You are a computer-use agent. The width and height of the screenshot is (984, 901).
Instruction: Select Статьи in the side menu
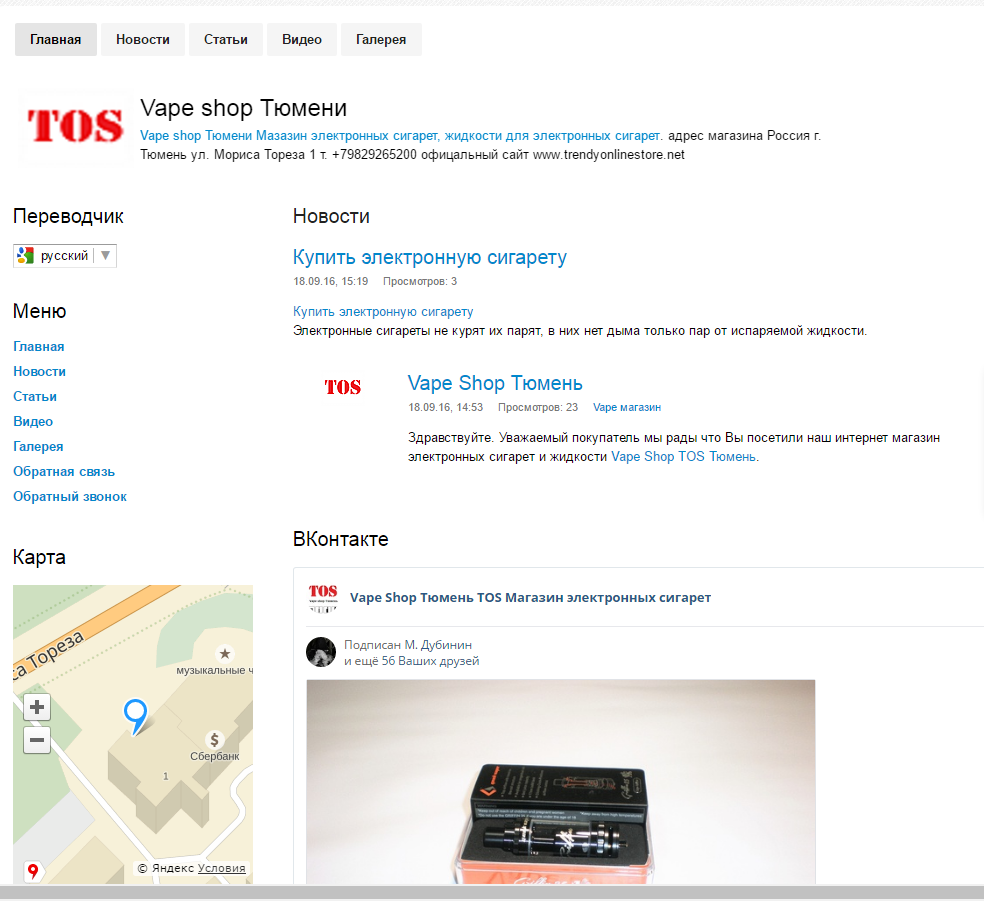pyautogui.click(x=35, y=397)
